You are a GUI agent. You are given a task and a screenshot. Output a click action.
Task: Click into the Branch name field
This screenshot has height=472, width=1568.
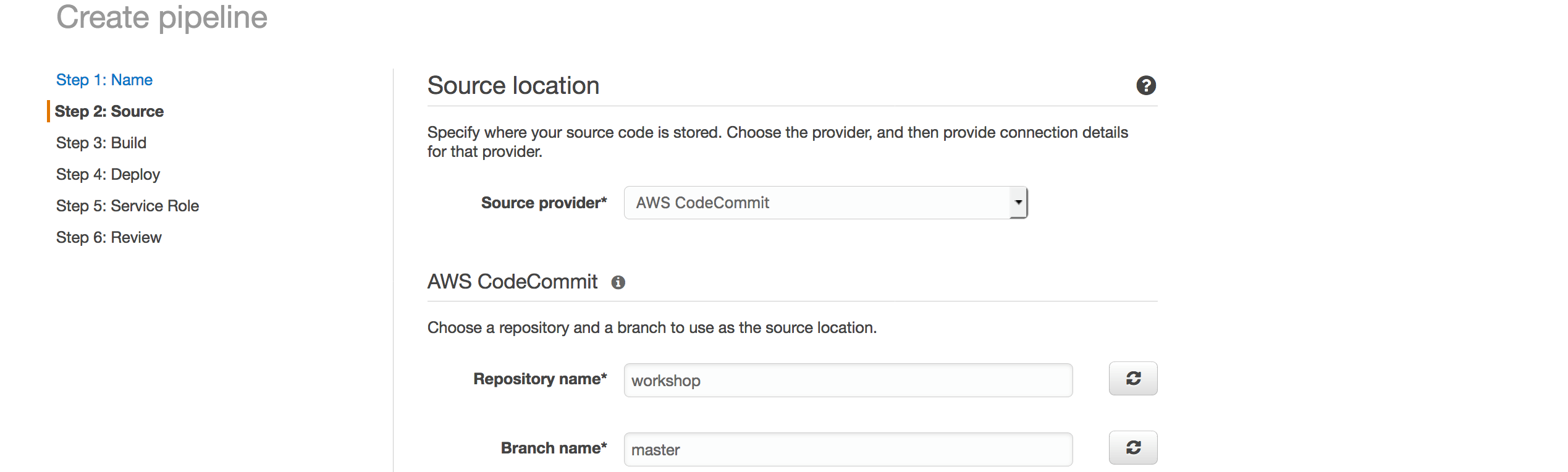(x=848, y=449)
